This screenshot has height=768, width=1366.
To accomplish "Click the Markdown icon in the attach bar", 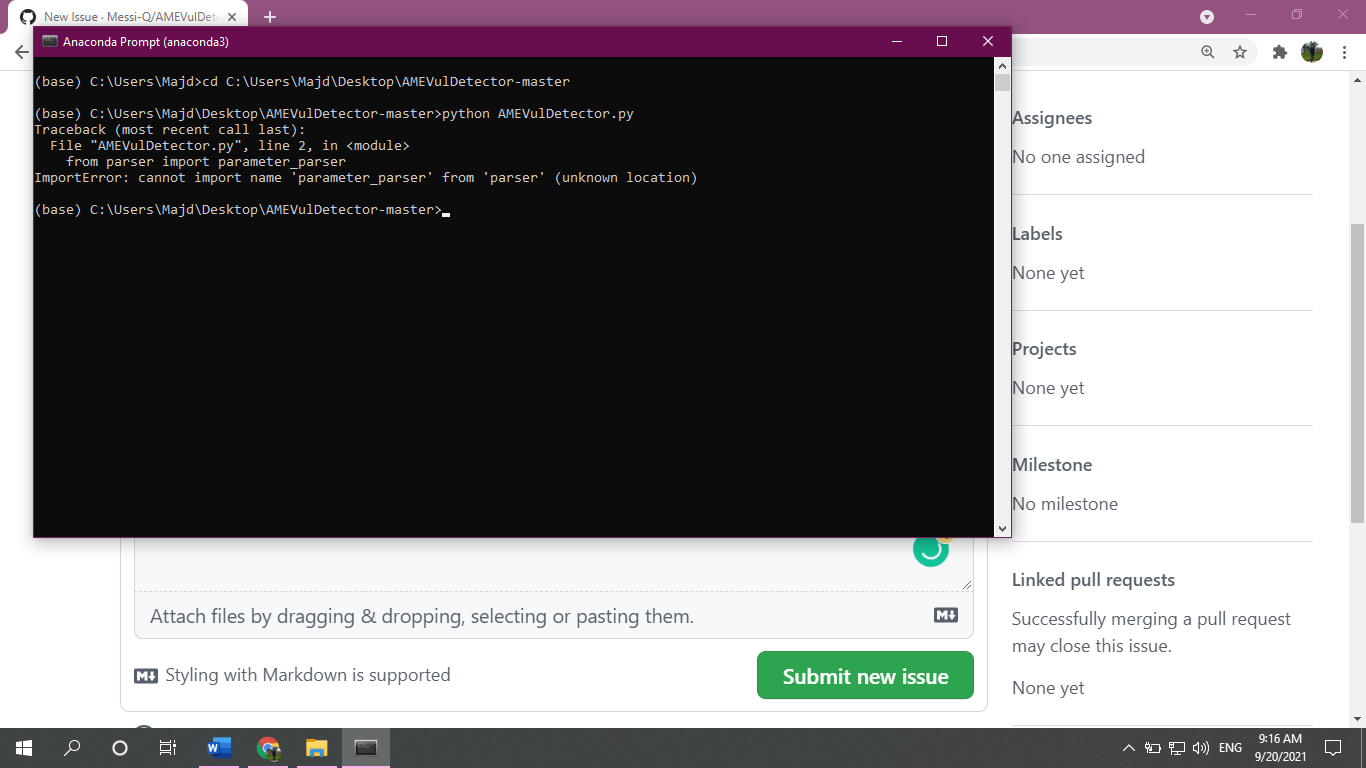I will pyautogui.click(x=946, y=615).
